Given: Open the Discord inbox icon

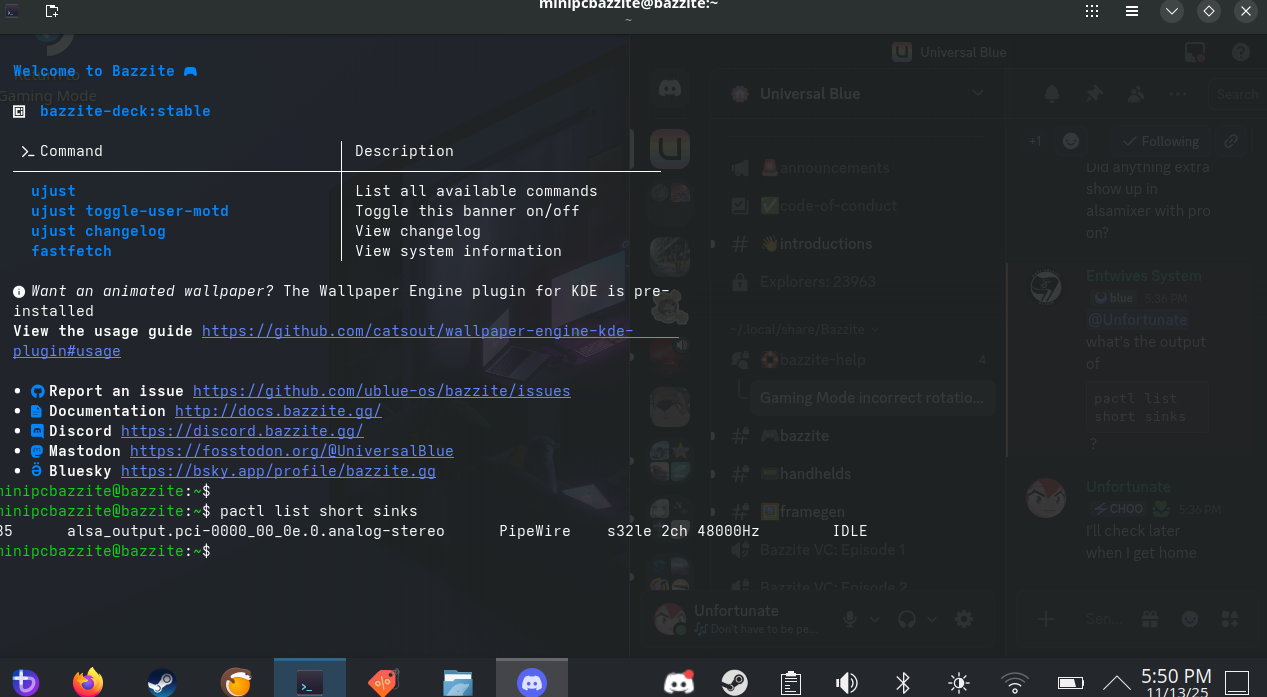Looking at the screenshot, I should pyautogui.click(x=1194, y=52).
